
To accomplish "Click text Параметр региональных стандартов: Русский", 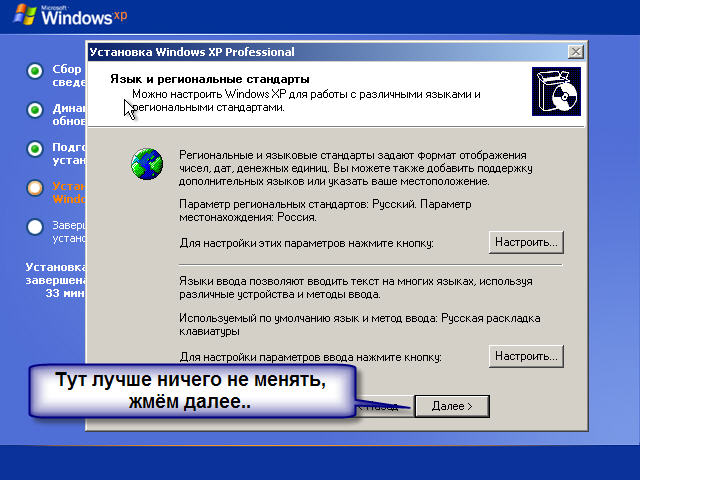I will 298,204.
